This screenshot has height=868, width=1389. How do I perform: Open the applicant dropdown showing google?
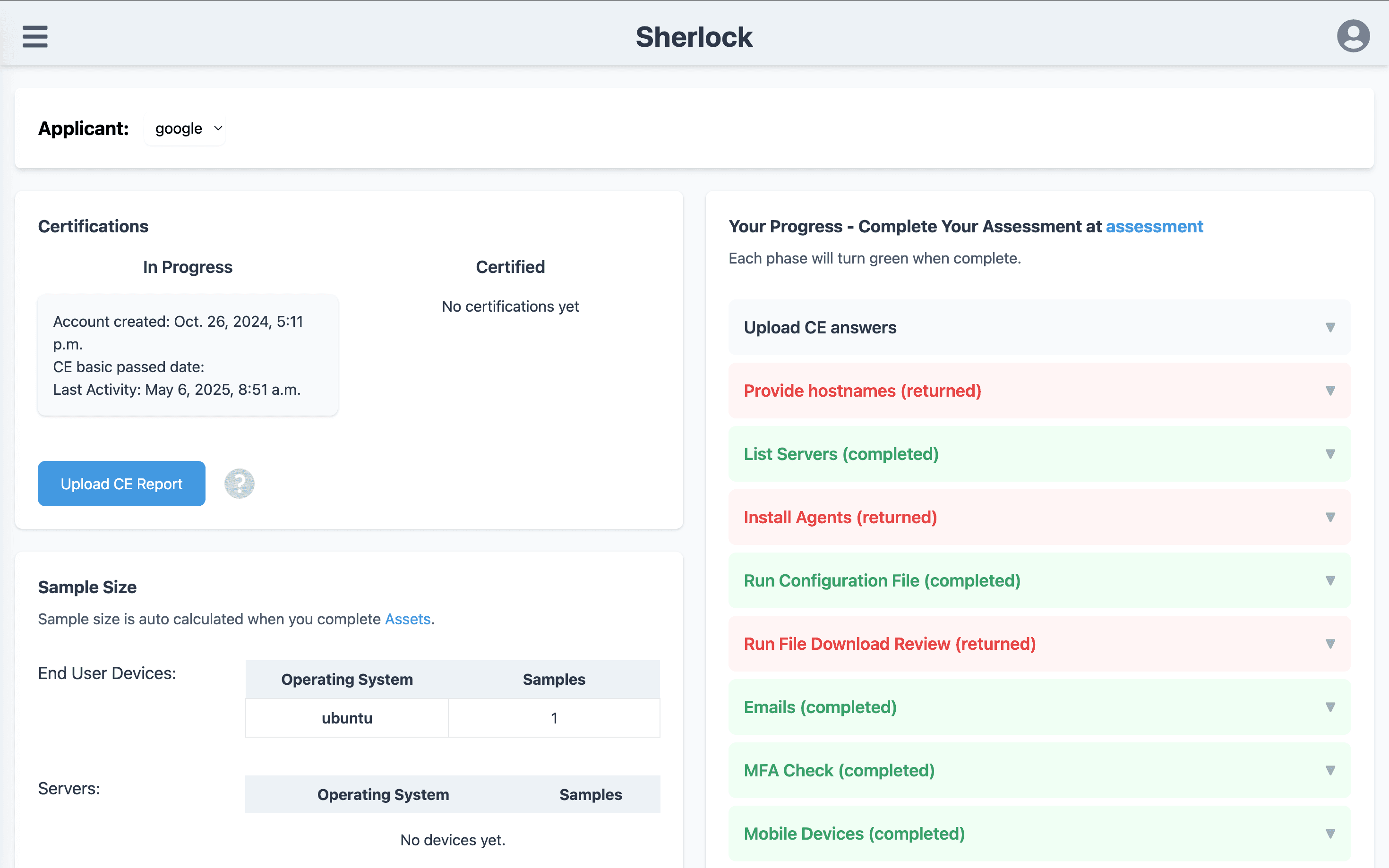click(x=184, y=128)
